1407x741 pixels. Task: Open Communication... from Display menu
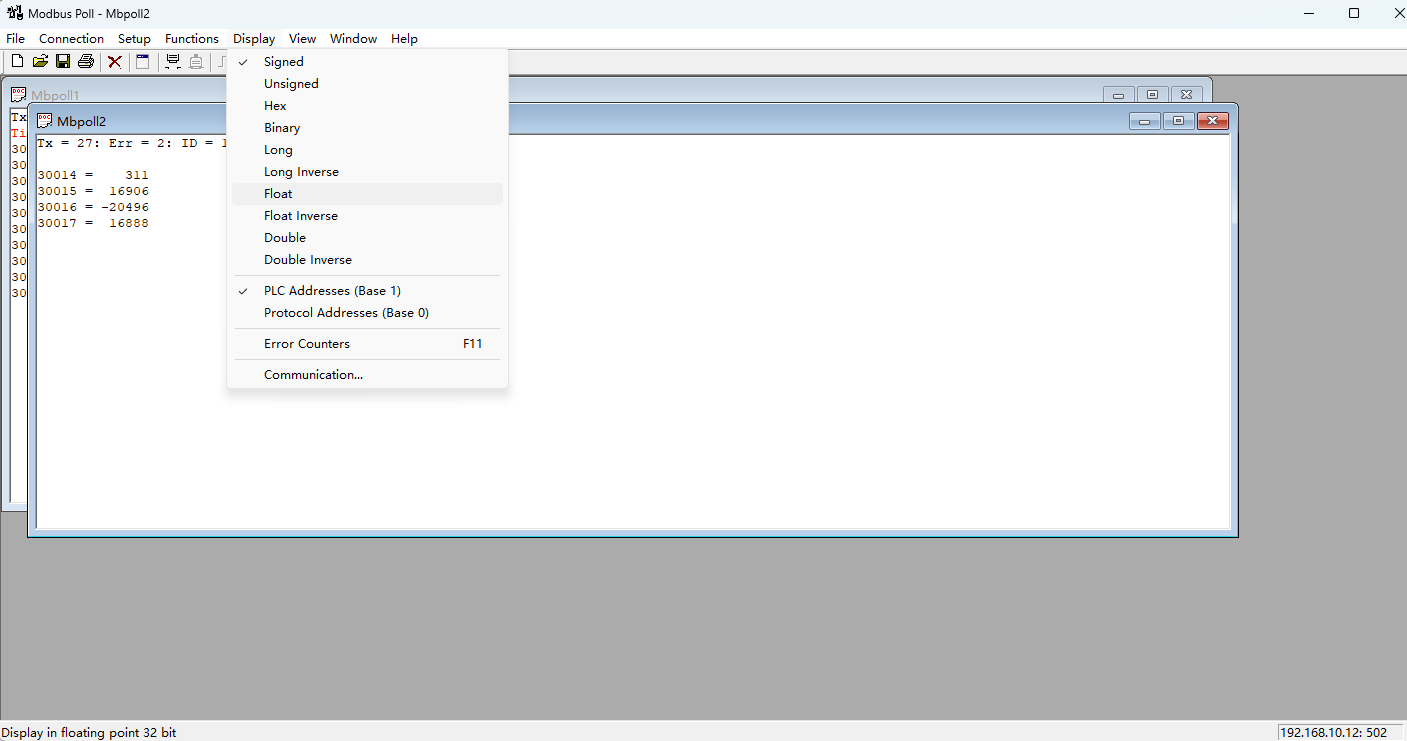coord(313,375)
